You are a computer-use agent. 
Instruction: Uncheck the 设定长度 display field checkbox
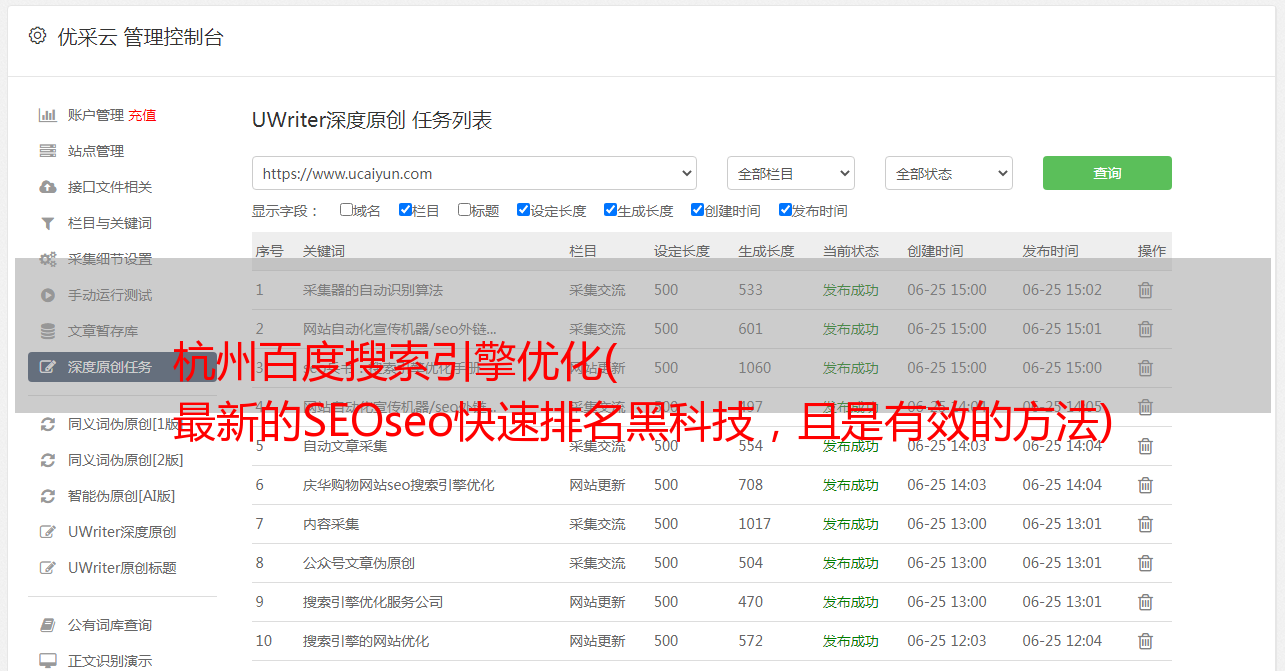(523, 210)
